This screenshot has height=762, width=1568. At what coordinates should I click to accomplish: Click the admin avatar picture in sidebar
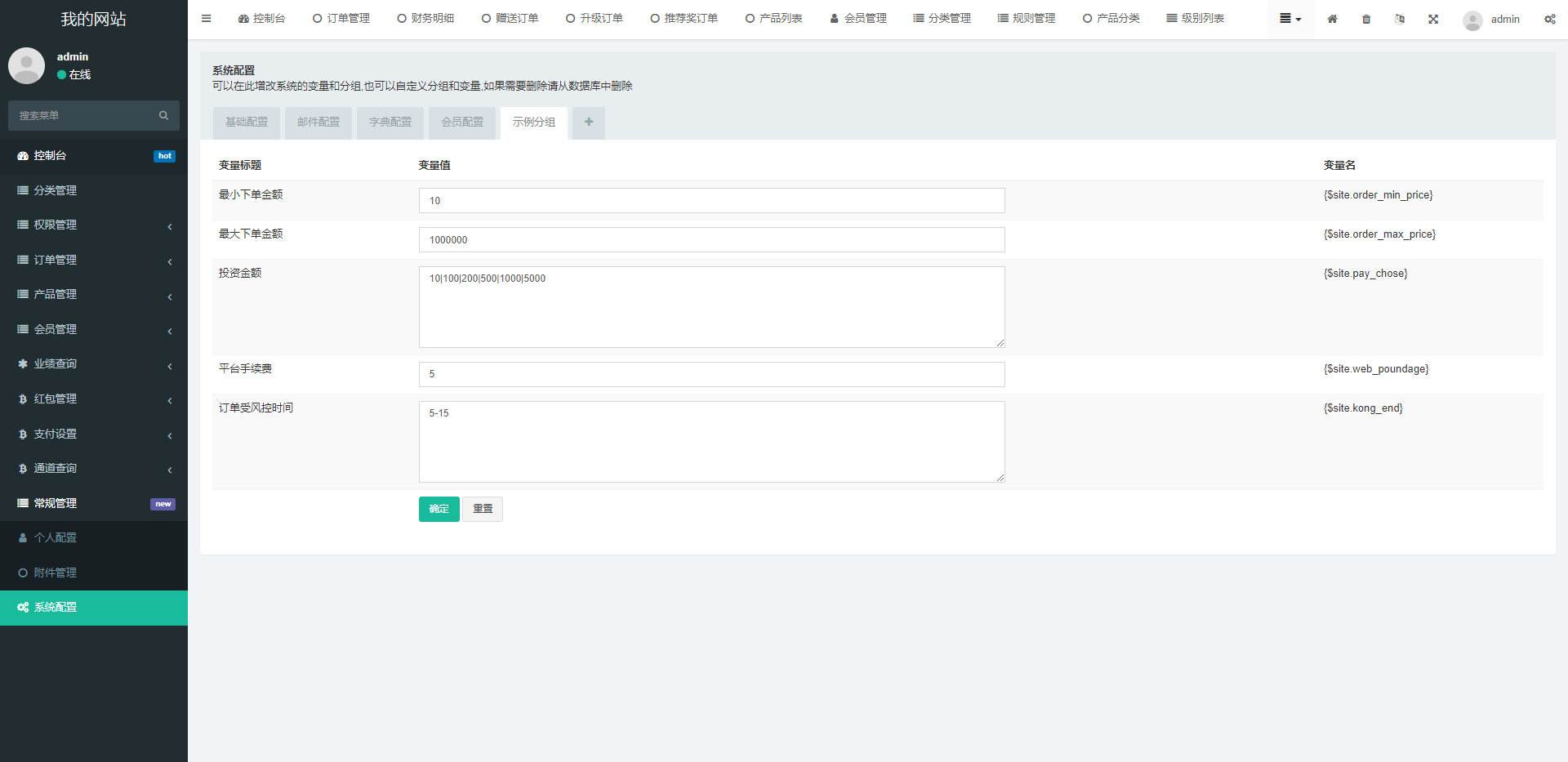(x=26, y=65)
